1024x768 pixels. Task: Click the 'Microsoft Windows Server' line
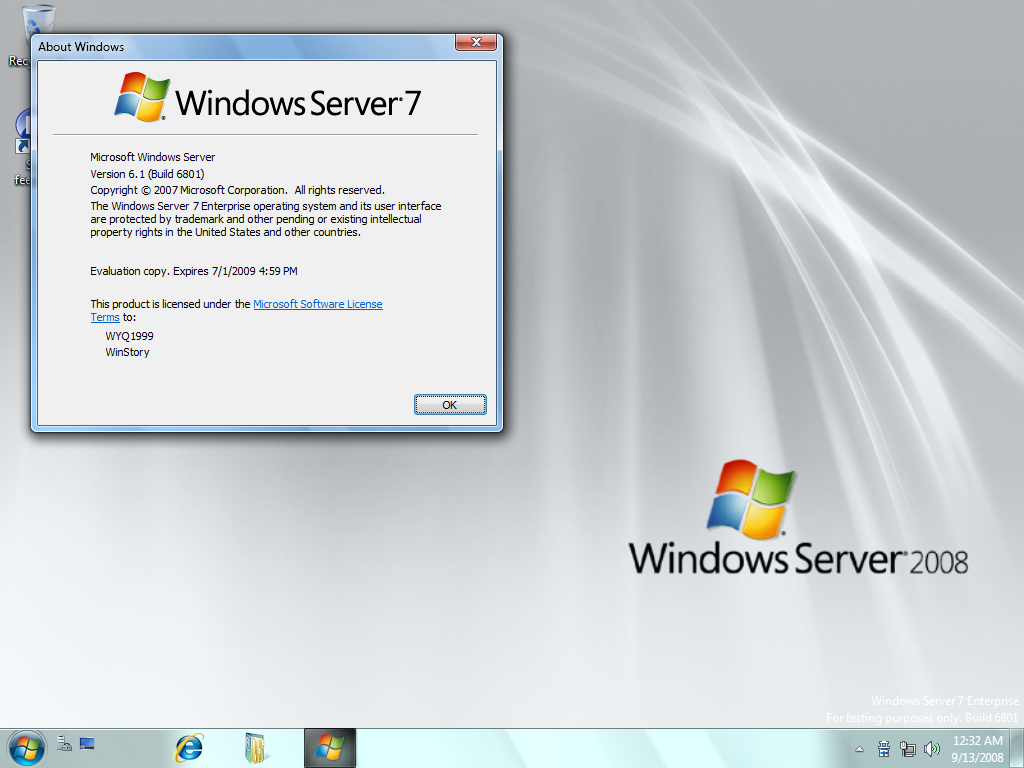click(x=153, y=157)
